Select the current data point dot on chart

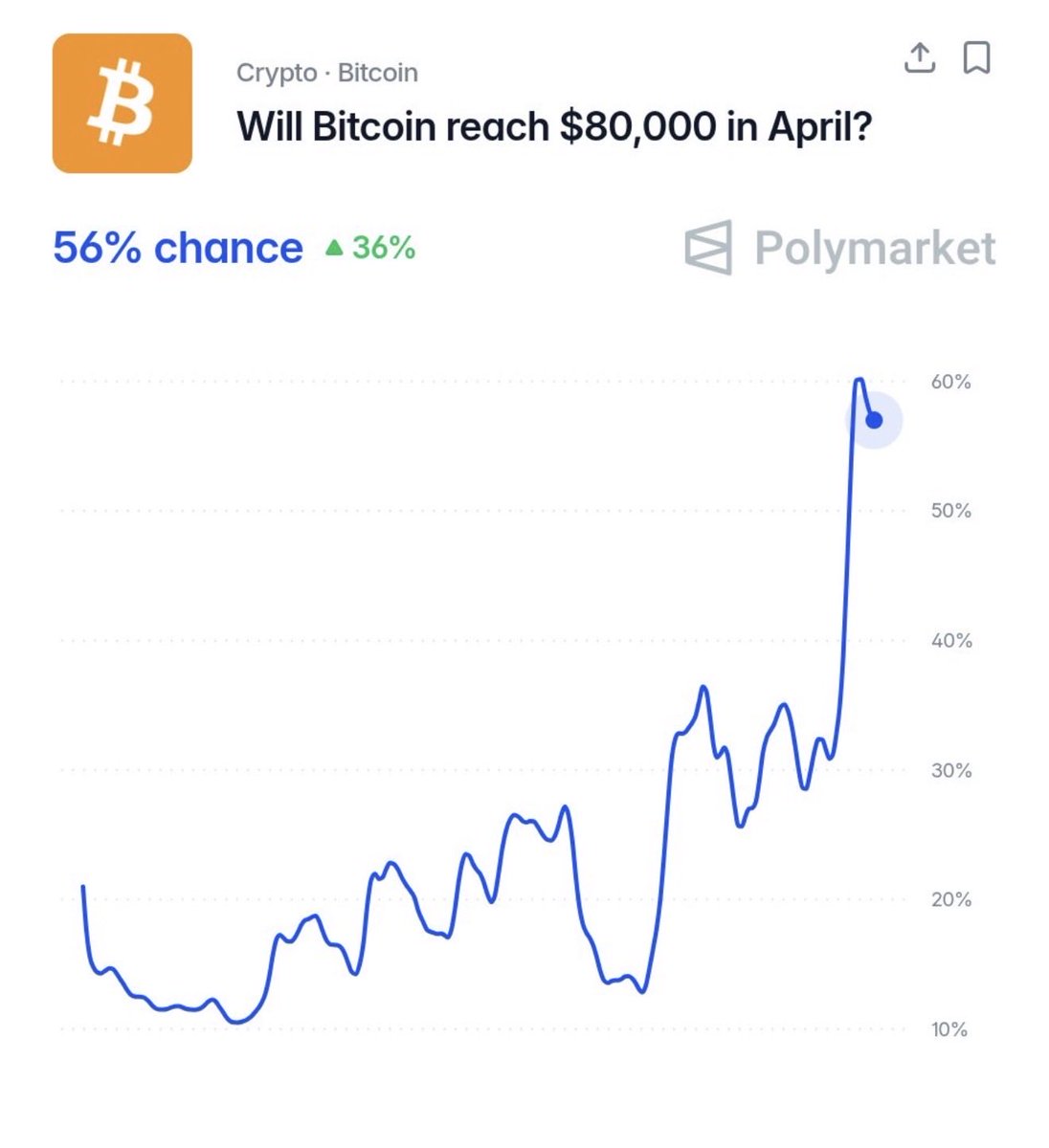point(873,420)
